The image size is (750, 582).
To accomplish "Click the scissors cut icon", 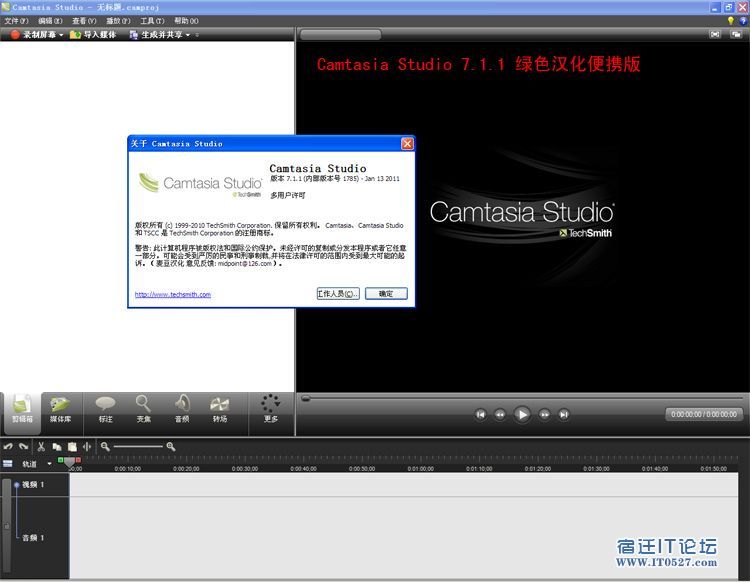I will pyautogui.click(x=41, y=447).
